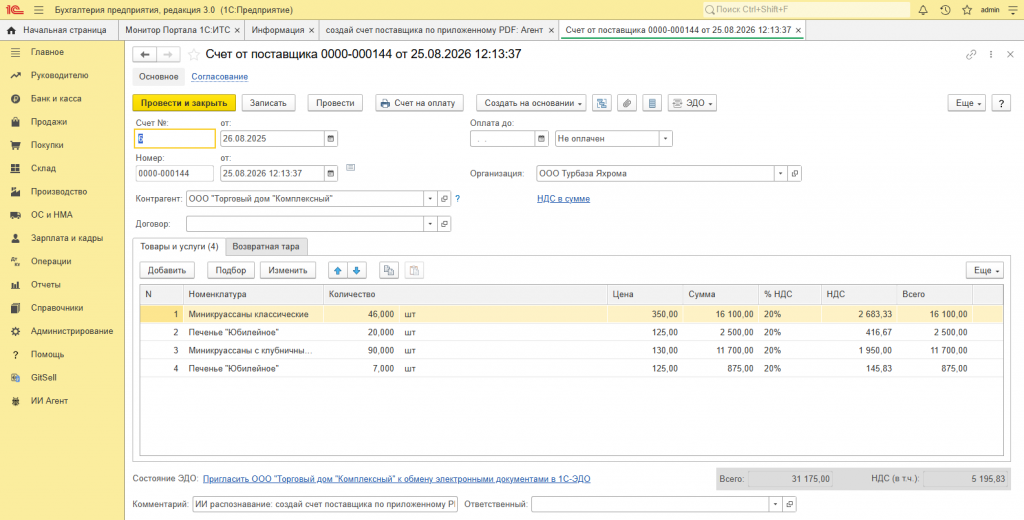Move row up with blue arrow
Image resolution: width=1024 pixels, height=520 pixels.
338,270
